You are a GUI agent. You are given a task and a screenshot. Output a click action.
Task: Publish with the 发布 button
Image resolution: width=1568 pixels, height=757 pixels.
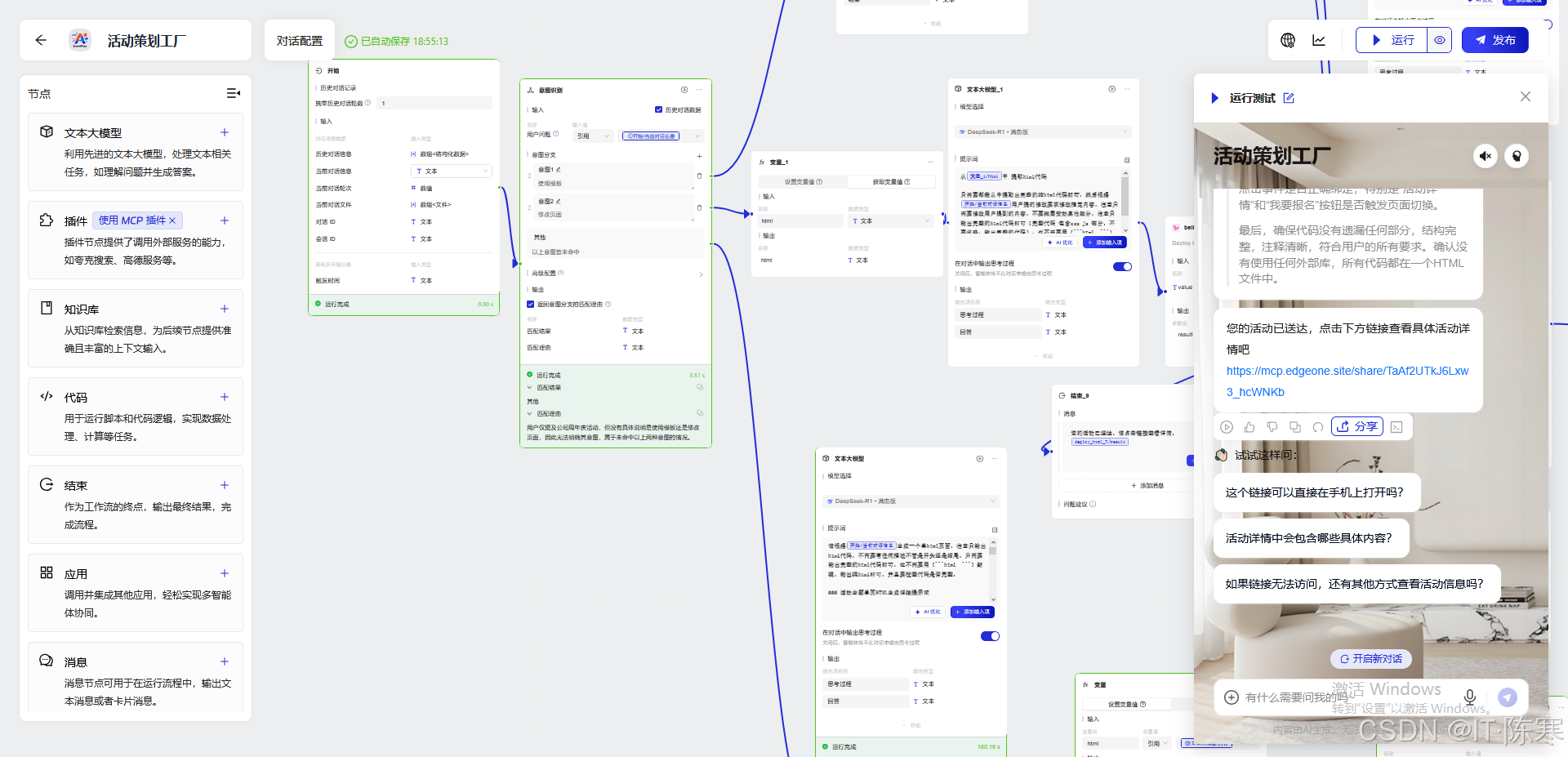pos(1495,40)
